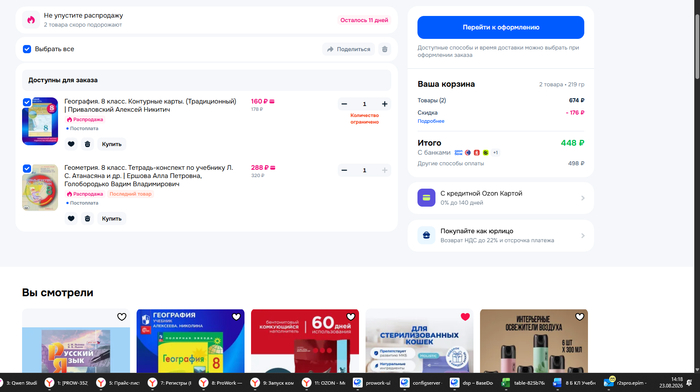Favorite the 60 дней cat litter card
Image resolution: width=700 pixels, height=392 pixels.
tap(351, 317)
